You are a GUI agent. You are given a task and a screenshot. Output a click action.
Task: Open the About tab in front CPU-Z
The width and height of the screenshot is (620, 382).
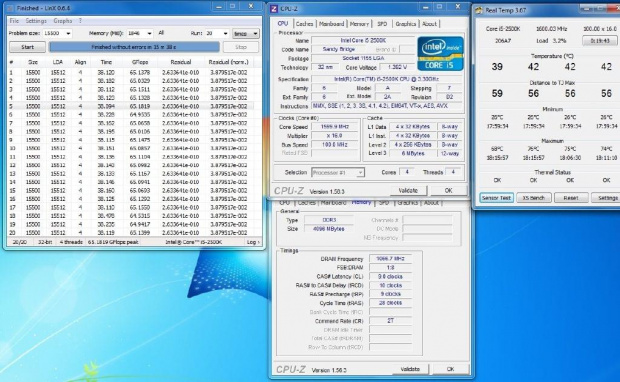point(429,24)
